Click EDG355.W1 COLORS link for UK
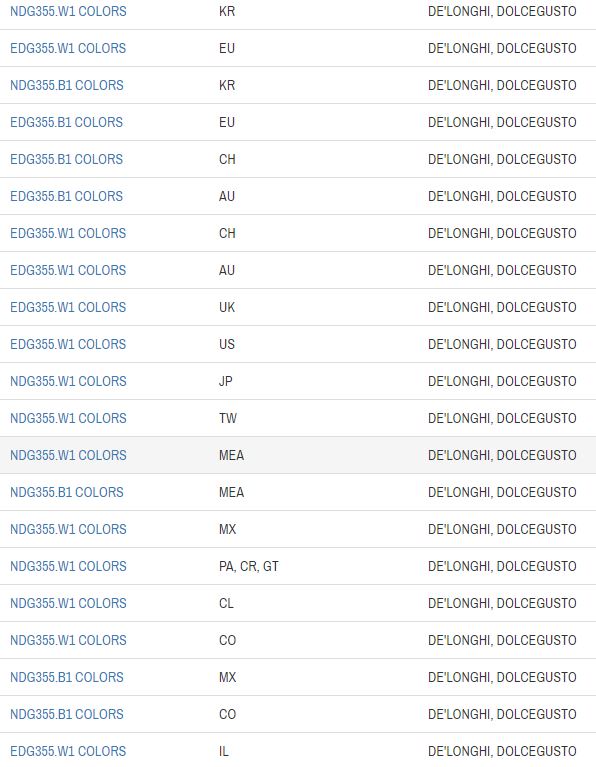Screen dimensions: 596x767 pyautogui.click(x=68, y=307)
